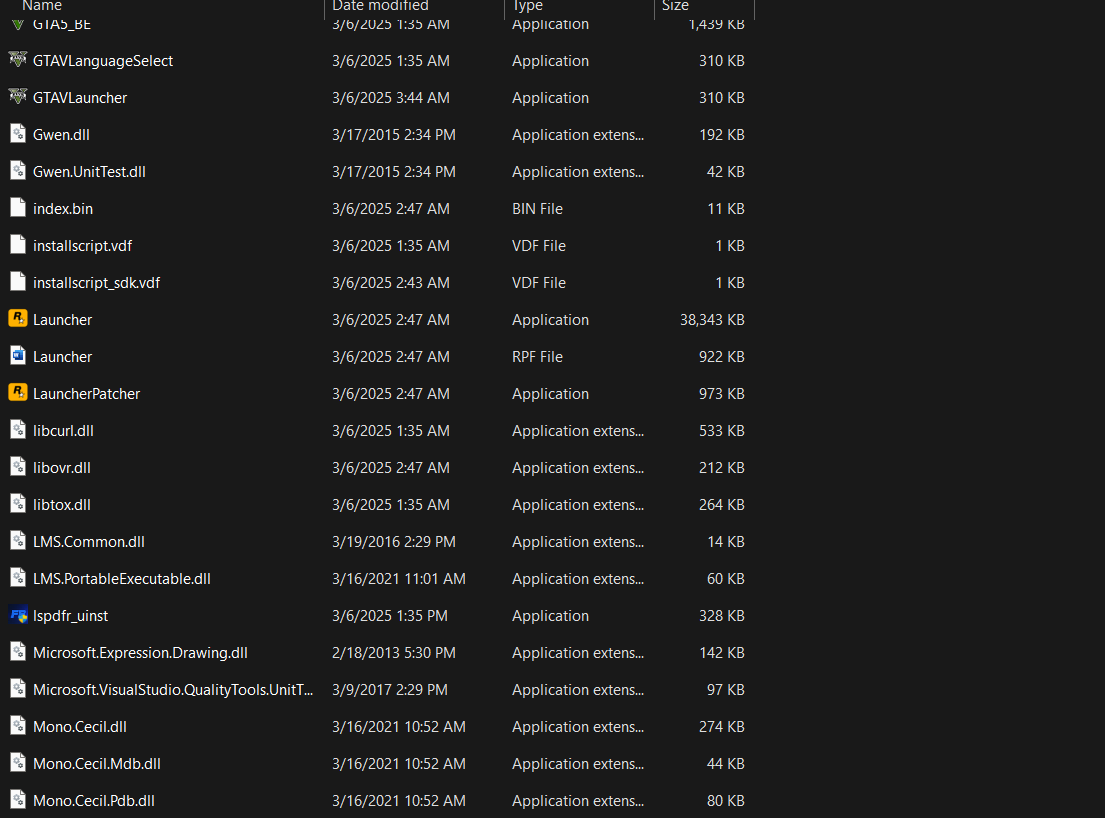Click the 3/6/2025 2:43 AM date

(391, 283)
